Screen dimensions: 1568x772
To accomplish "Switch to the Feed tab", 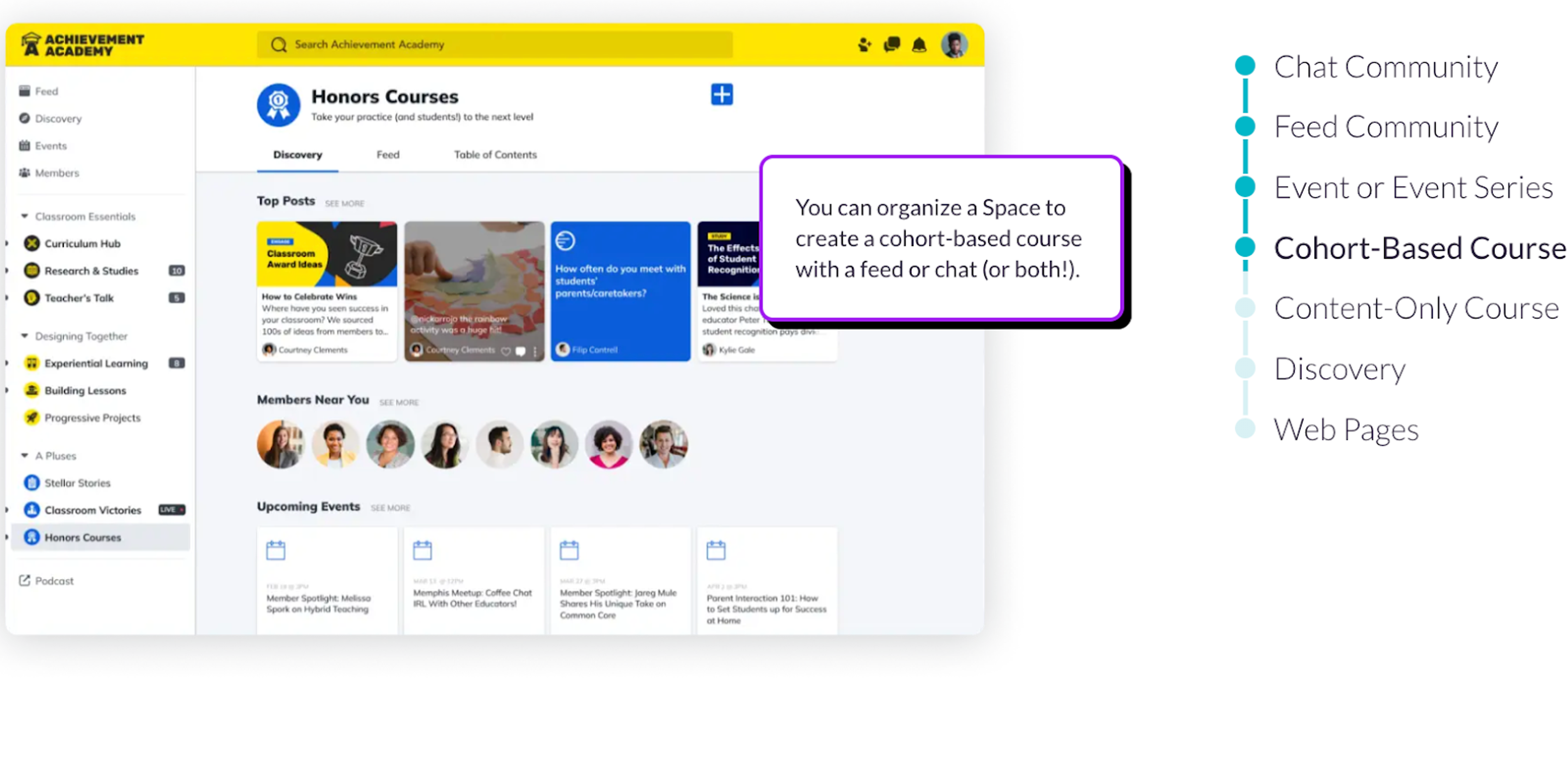I will click(388, 155).
